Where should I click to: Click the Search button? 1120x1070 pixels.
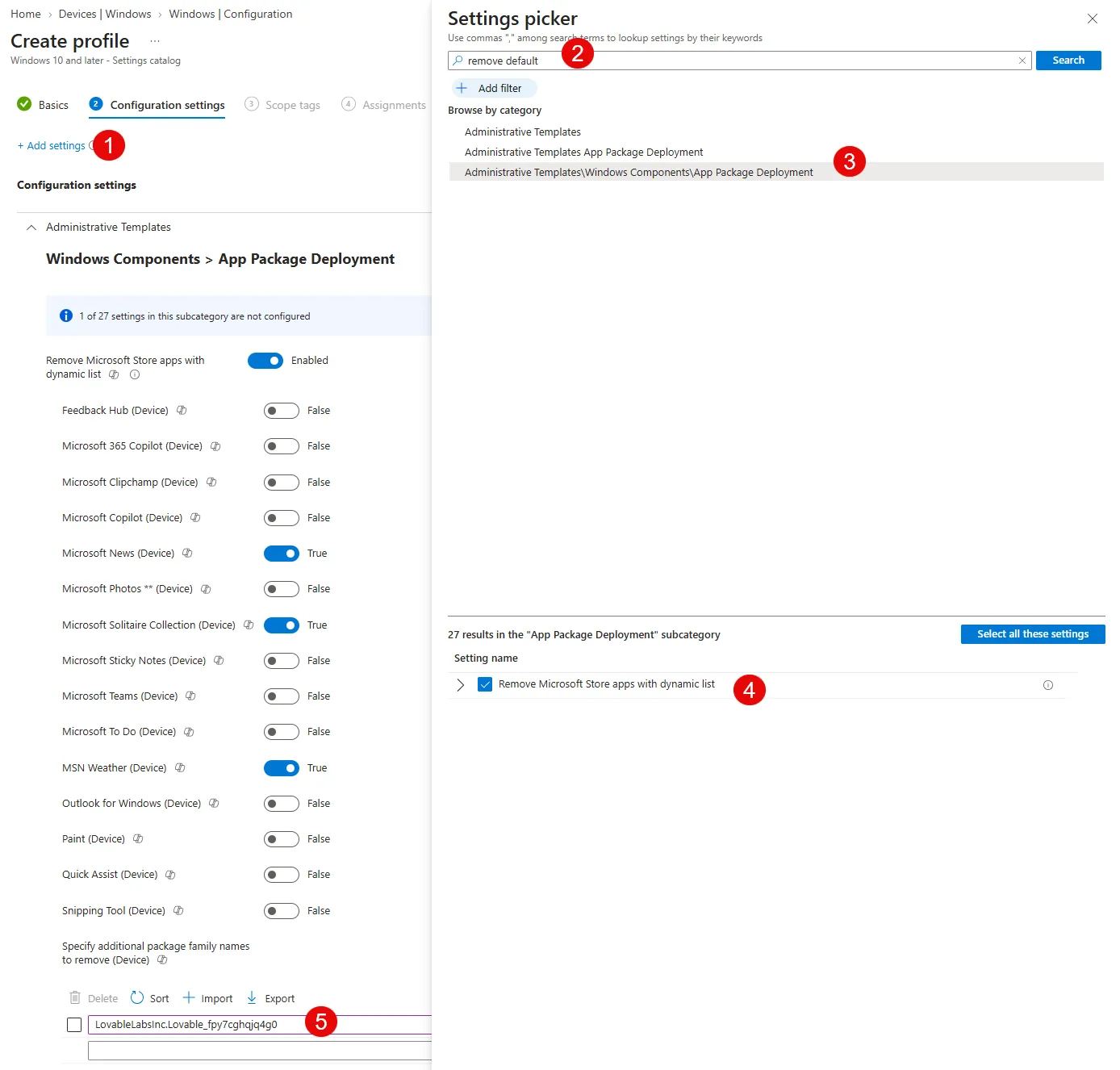[1068, 61]
